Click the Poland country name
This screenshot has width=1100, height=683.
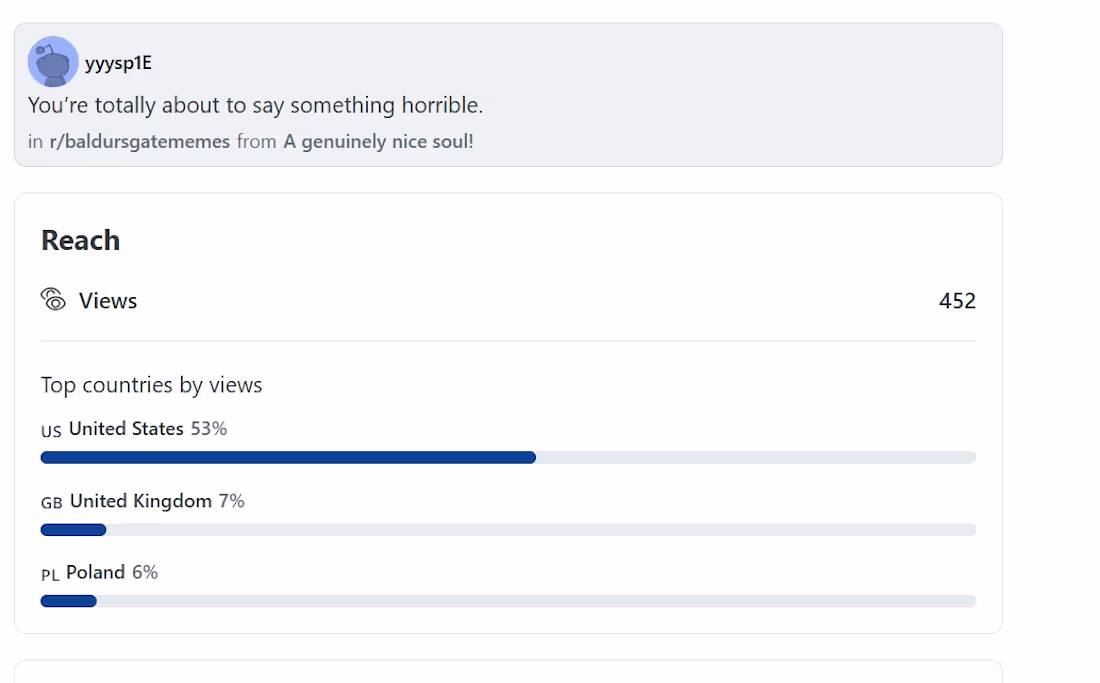pyautogui.click(x=95, y=572)
